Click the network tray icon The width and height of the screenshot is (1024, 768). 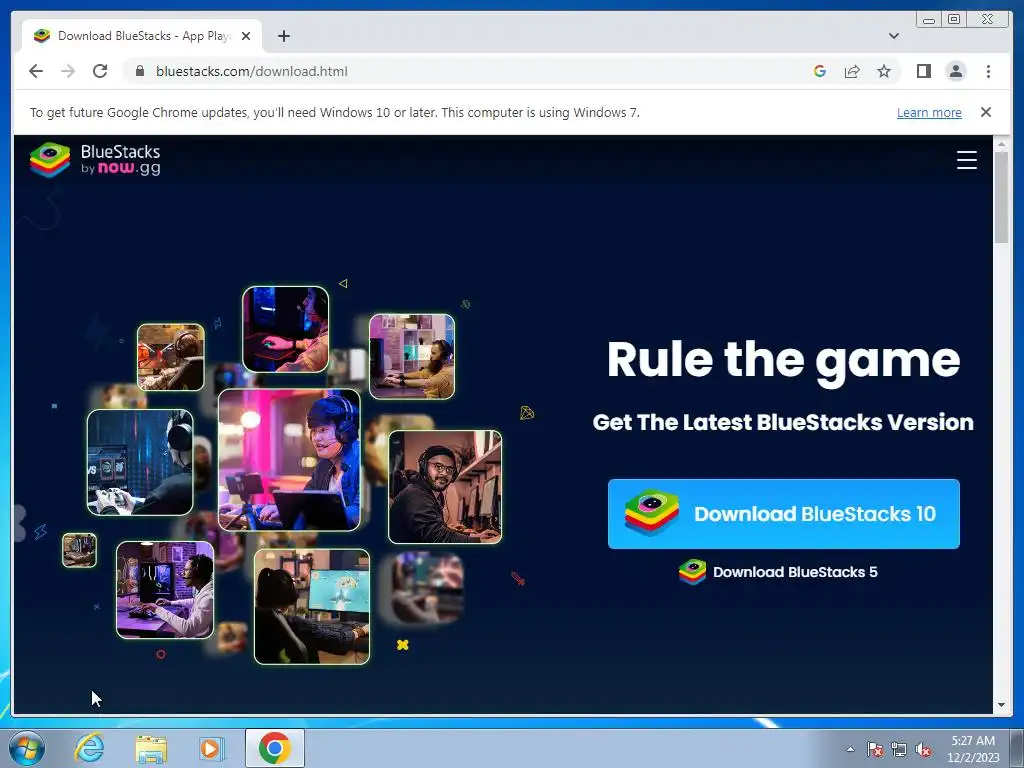(x=899, y=750)
